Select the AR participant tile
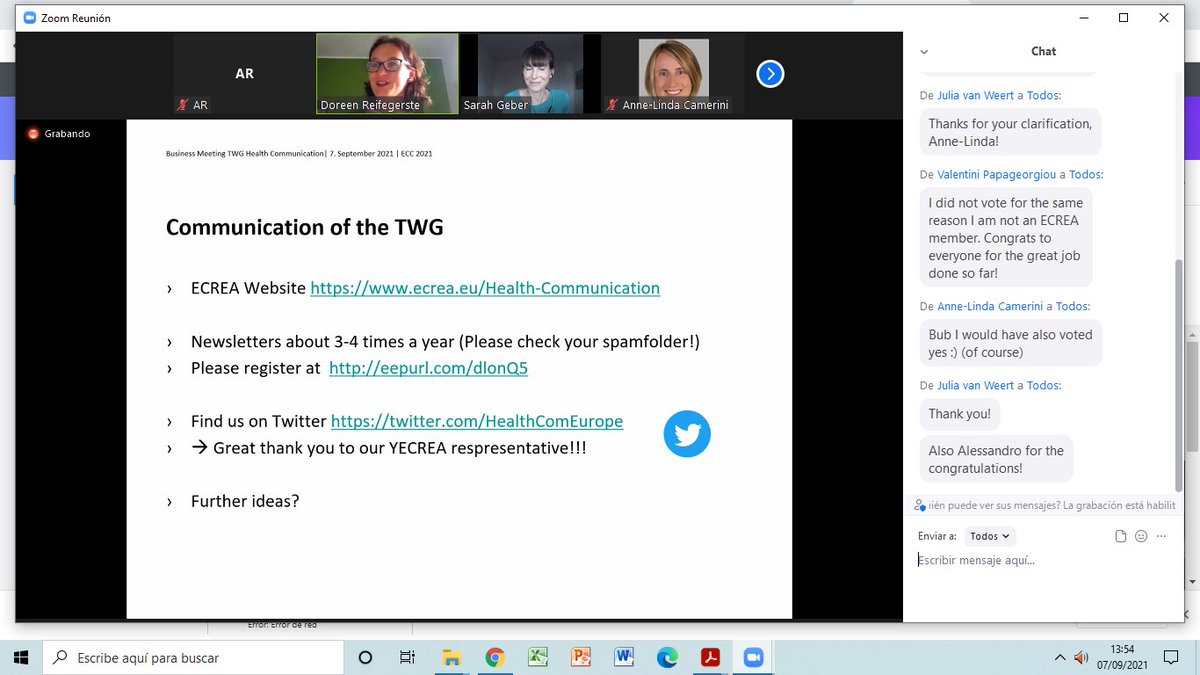The image size is (1200, 675). (244, 73)
